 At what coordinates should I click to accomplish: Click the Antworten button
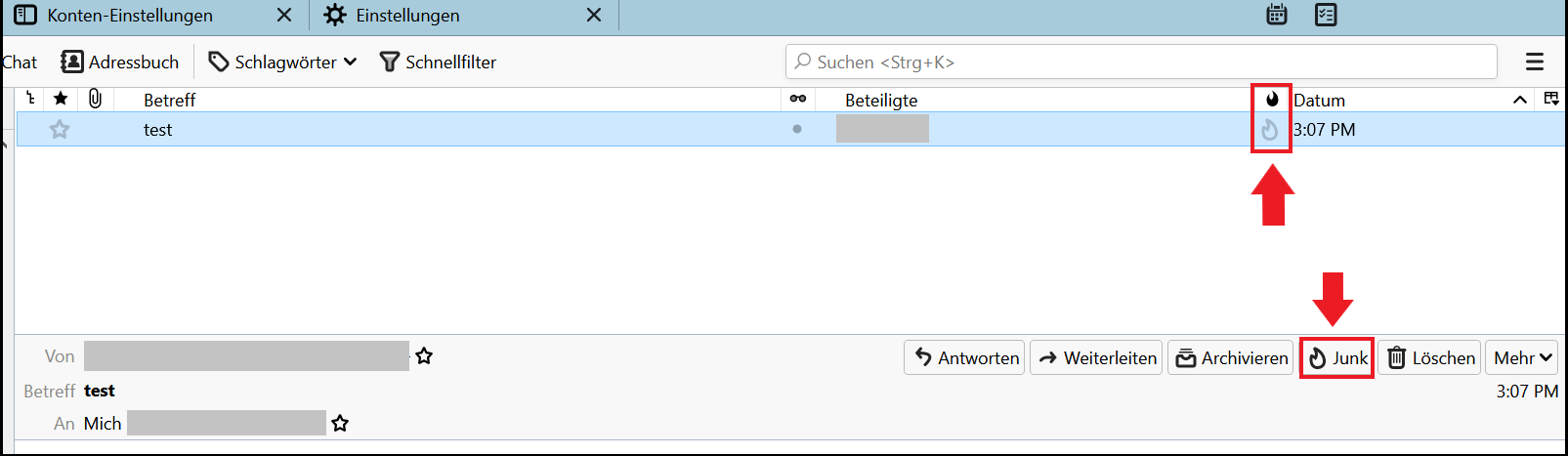point(964,358)
